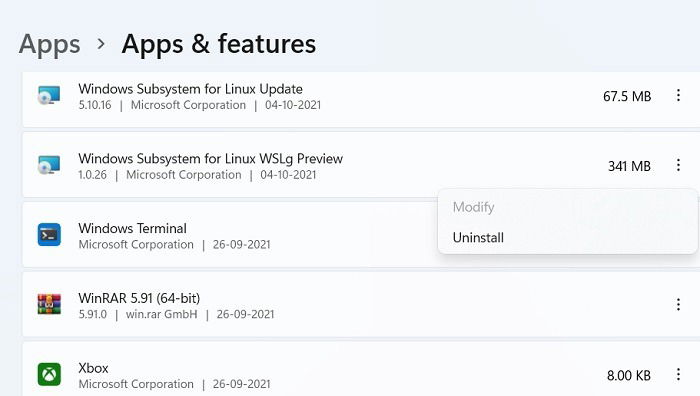700x396 pixels.
Task: Click the WSLg Preview app icon
Action: [x=49, y=165]
